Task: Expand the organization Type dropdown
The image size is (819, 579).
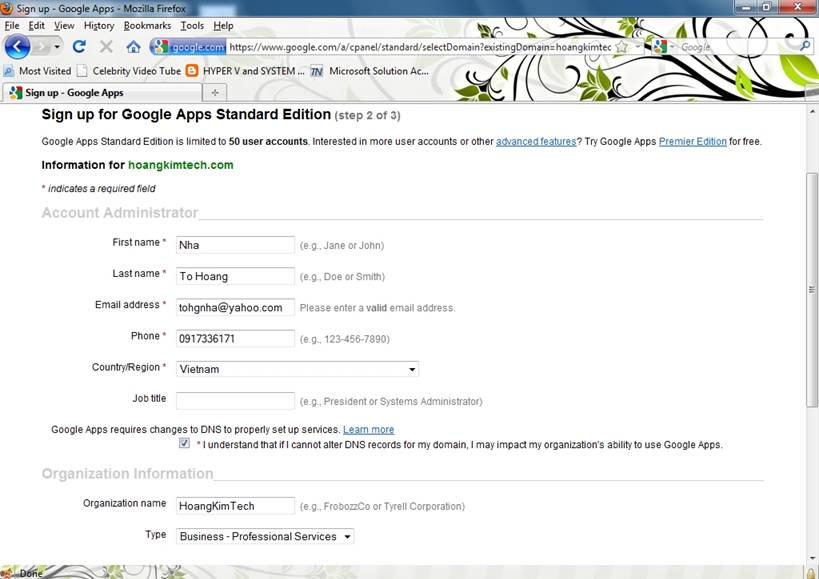Action: click(265, 536)
